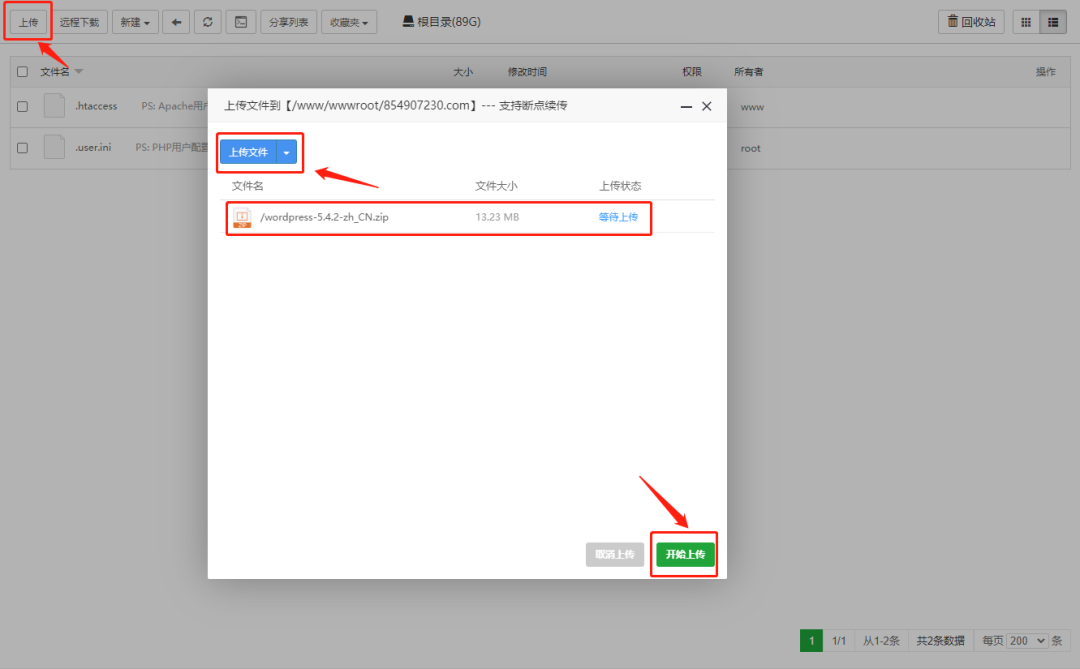The image size is (1080, 669).
Task: Click the 等待上传 status link
Action: [x=618, y=217]
